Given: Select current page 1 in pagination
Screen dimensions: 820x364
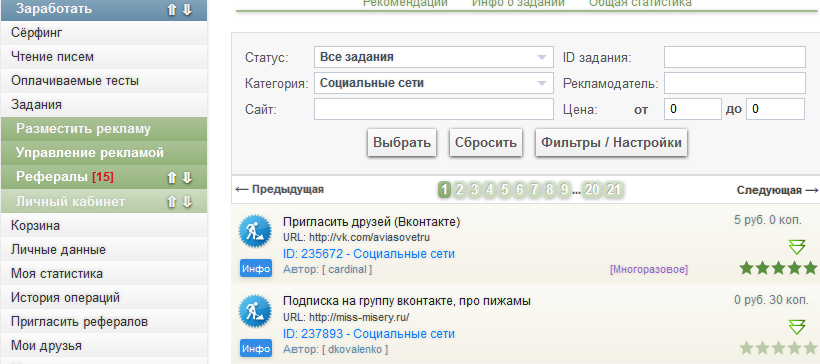Looking at the screenshot, I should click(444, 190).
